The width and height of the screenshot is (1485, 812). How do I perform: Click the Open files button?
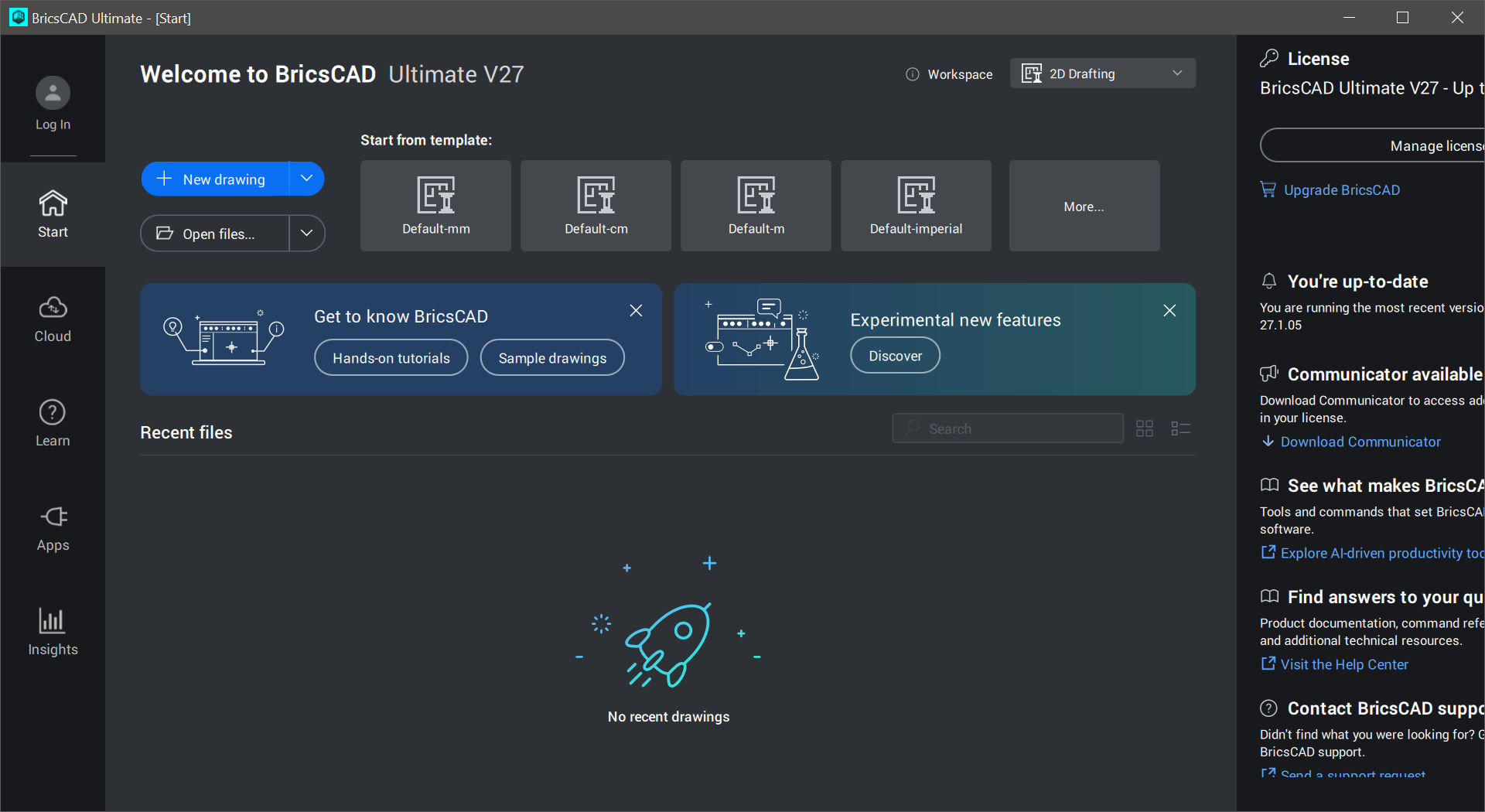point(215,234)
